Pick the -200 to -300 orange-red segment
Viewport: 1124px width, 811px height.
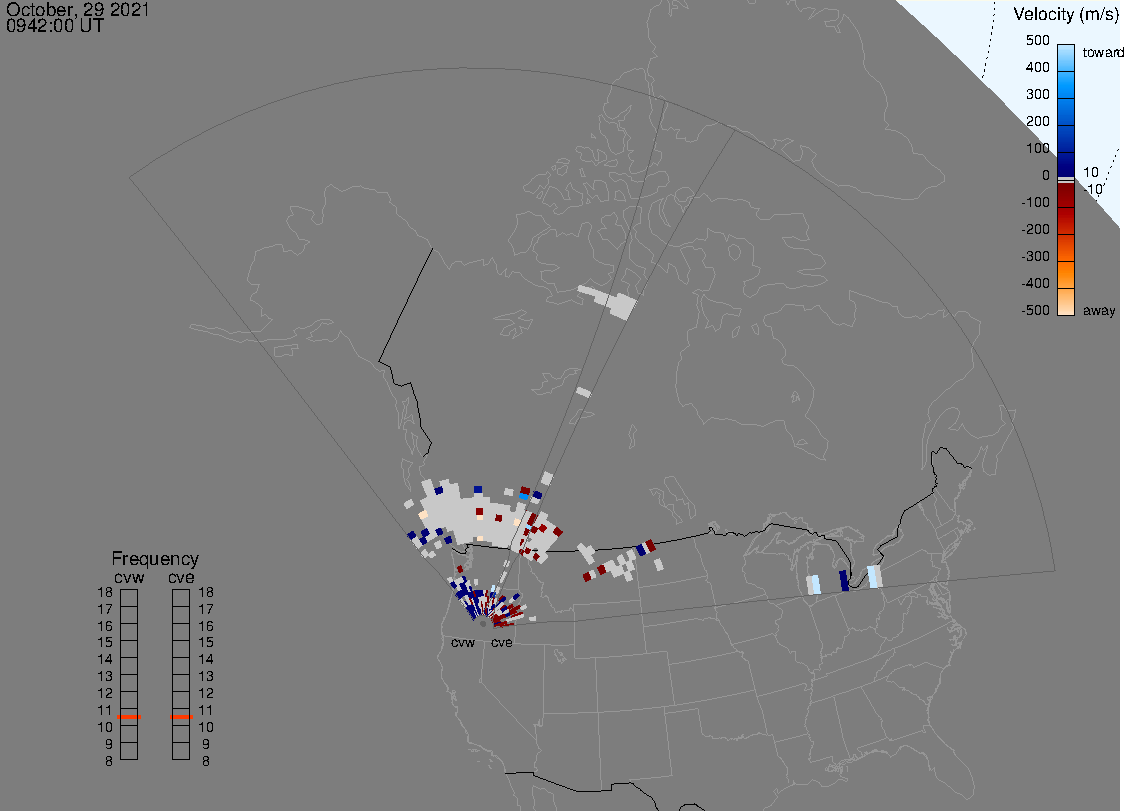[x=1066, y=248]
